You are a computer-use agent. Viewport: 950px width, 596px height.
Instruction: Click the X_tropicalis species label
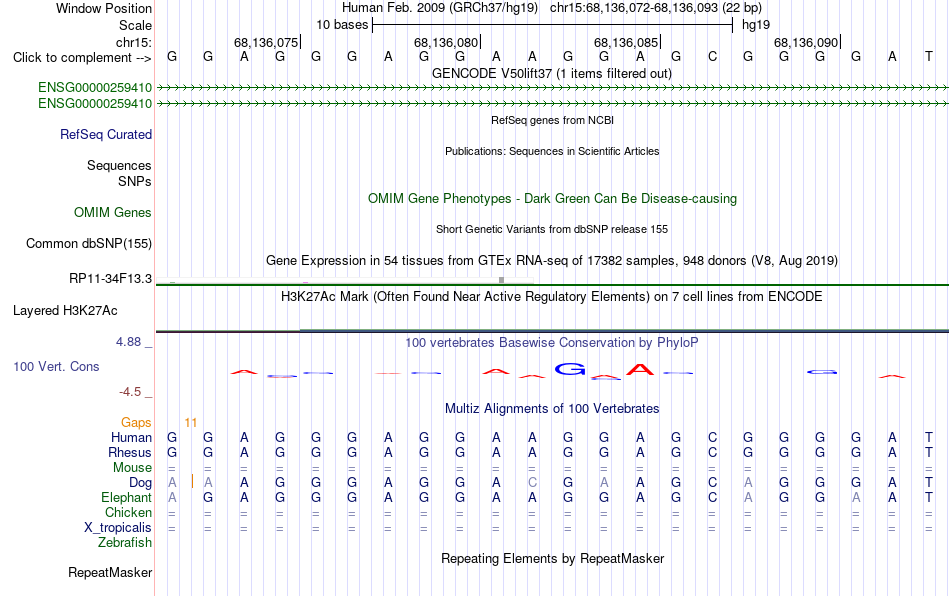tap(118, 528)
